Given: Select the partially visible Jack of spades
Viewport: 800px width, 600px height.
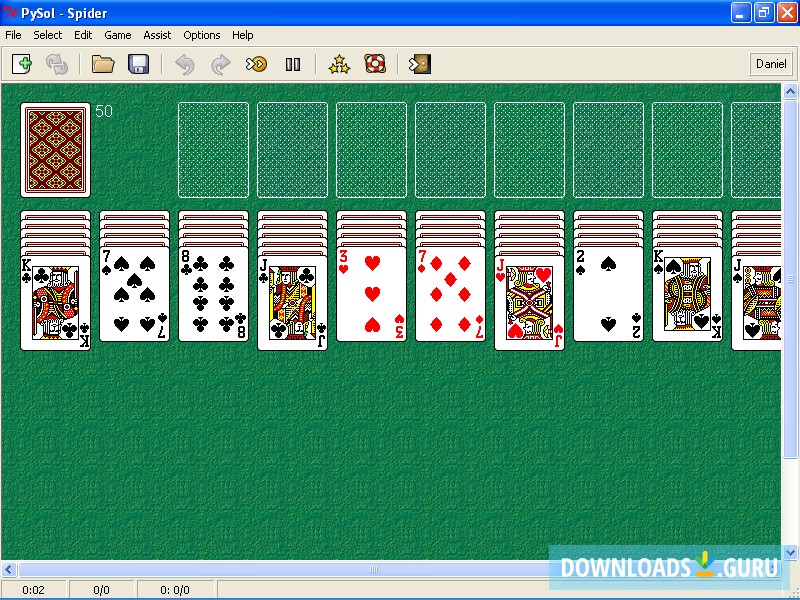Looking at the screenshot, I should tap(757, 303).
